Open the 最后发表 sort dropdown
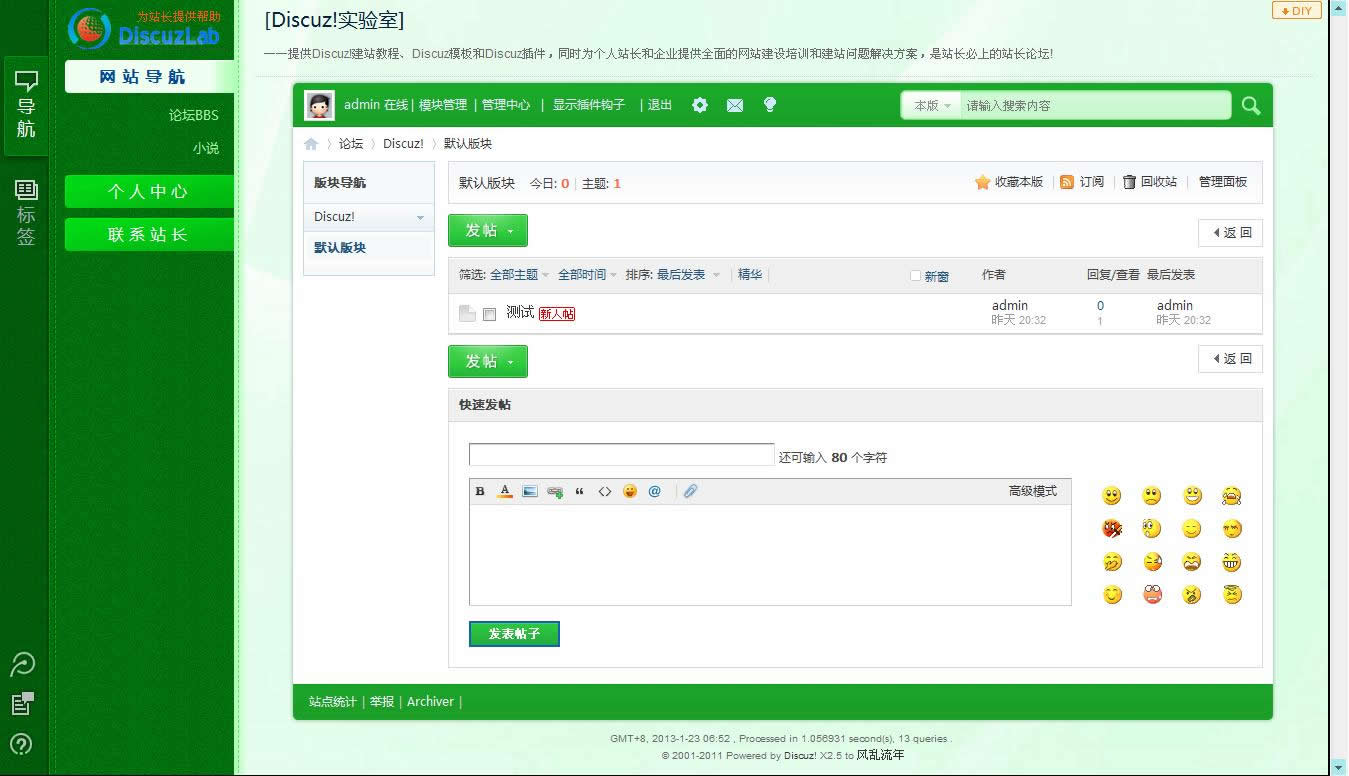Screen dimensions: 1349x776 (688, 275)
